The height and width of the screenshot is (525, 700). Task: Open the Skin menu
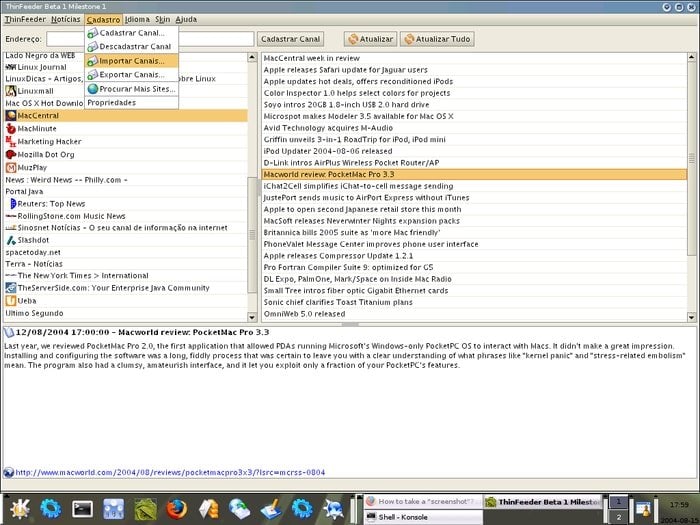[x=162, y=19]
